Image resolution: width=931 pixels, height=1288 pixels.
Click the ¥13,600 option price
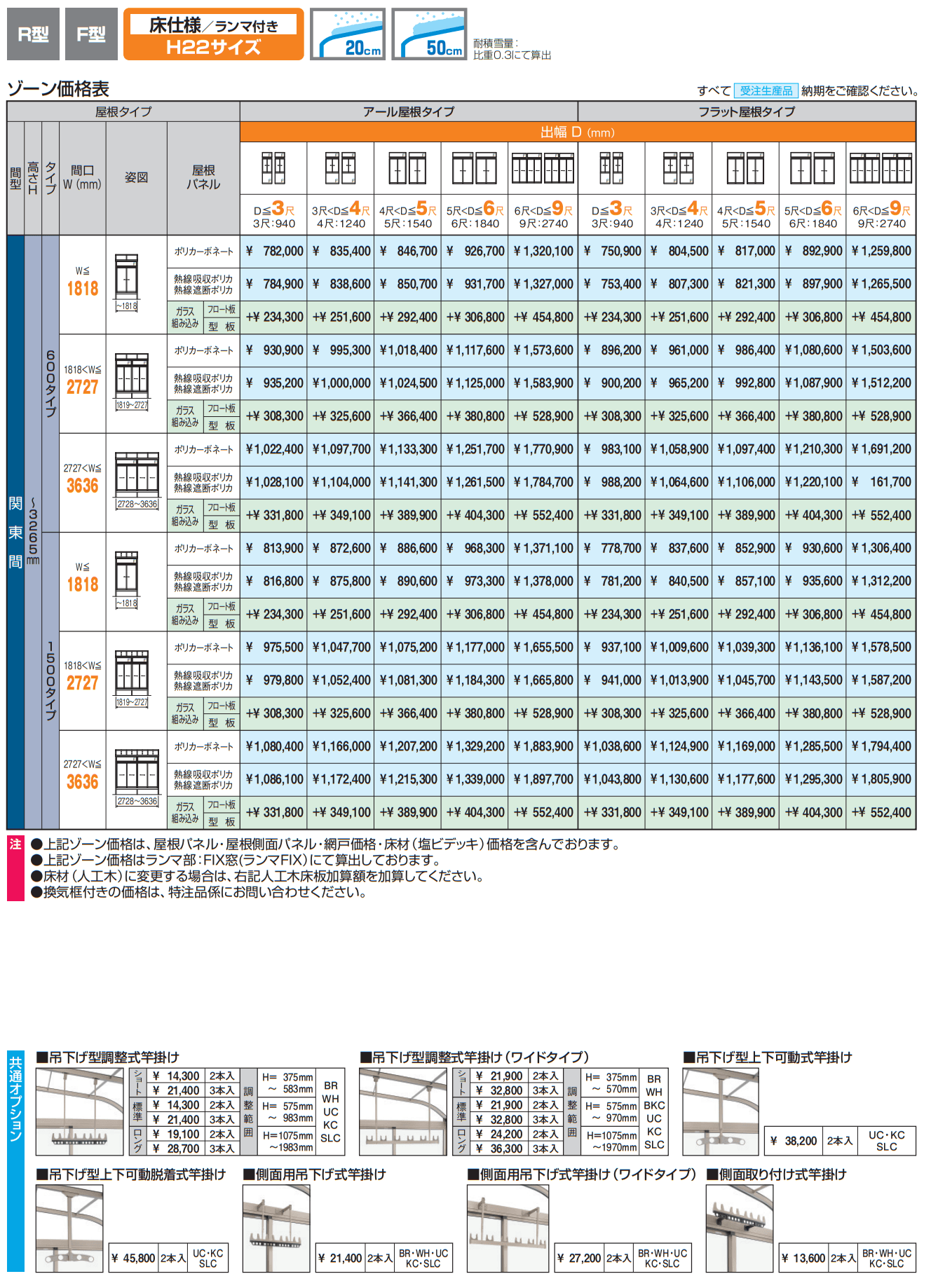[803, 1259]
